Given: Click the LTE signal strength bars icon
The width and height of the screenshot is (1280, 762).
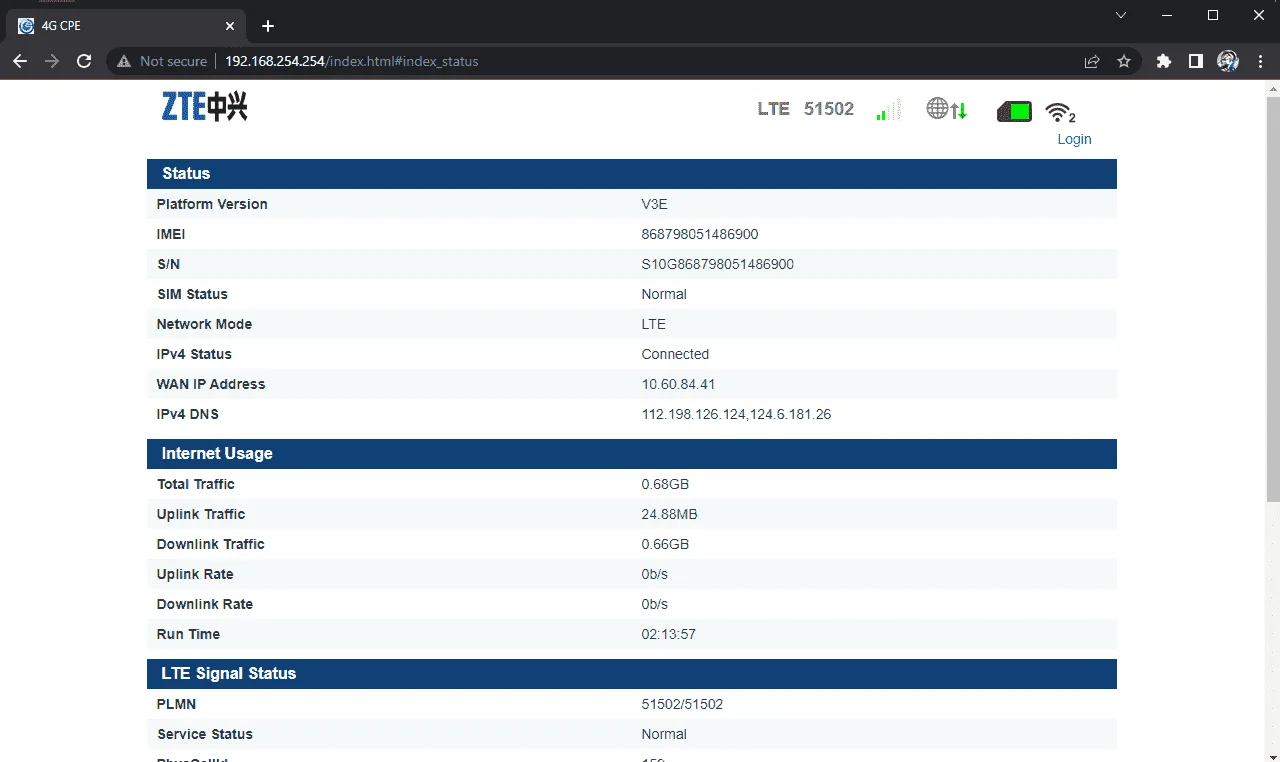Looking at the screenshot, I should [888, 109].
